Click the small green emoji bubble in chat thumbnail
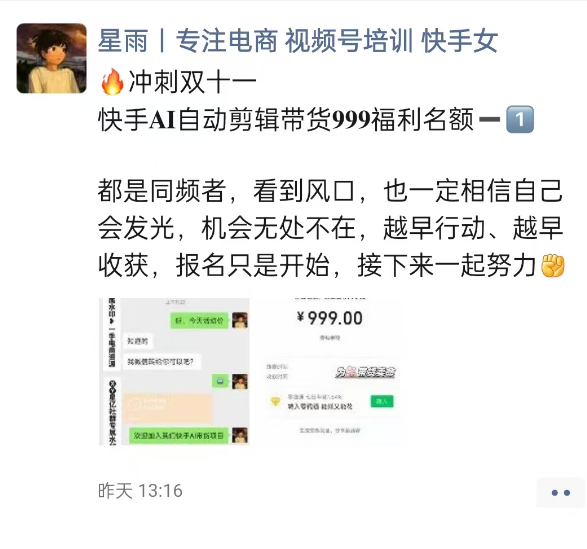 pos(220,381)
